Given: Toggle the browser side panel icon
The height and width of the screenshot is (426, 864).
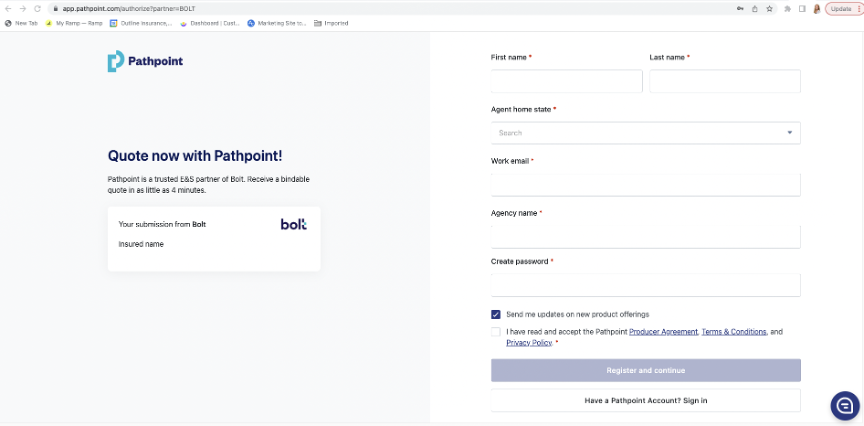Looking at the screenshot, I should pyautogui.click(x=802, y=8).
